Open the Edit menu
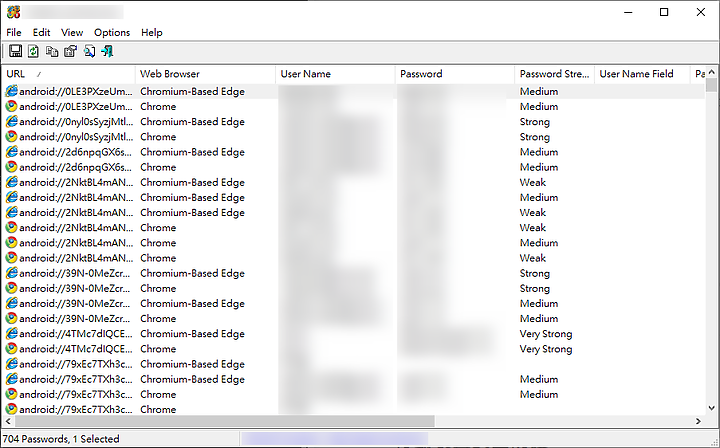 coord(41,33)
